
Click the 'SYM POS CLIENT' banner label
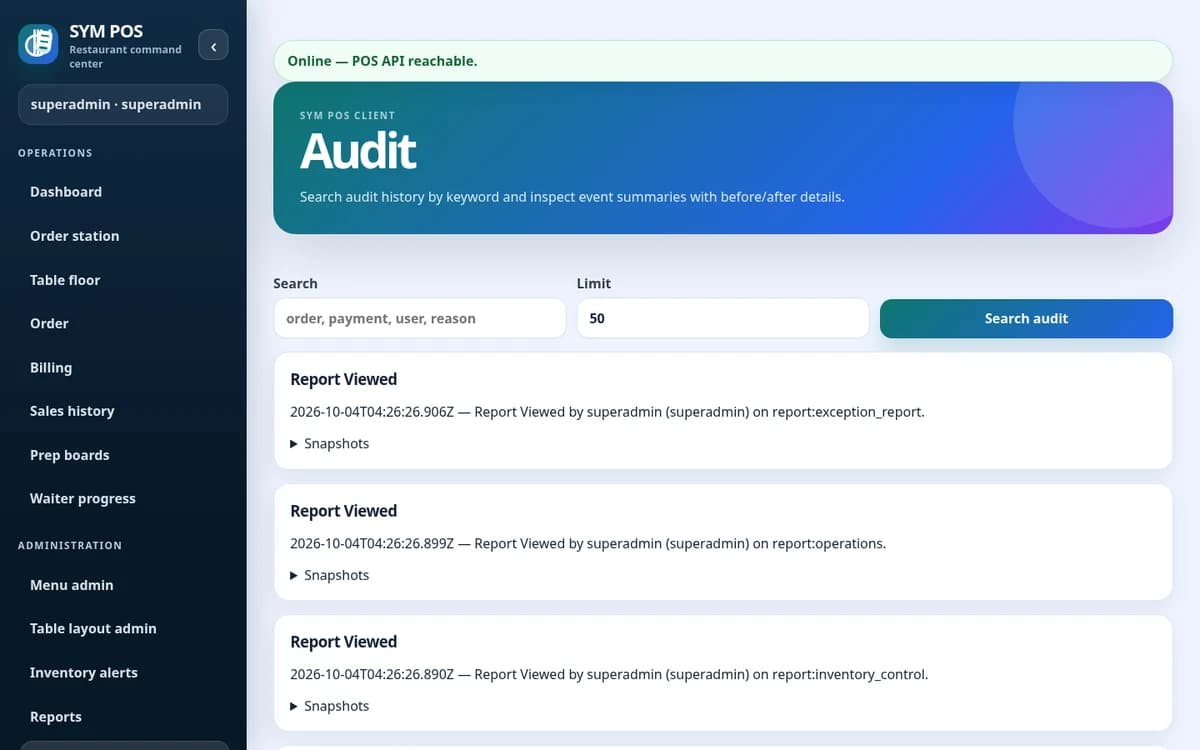[x=347, y=116]
